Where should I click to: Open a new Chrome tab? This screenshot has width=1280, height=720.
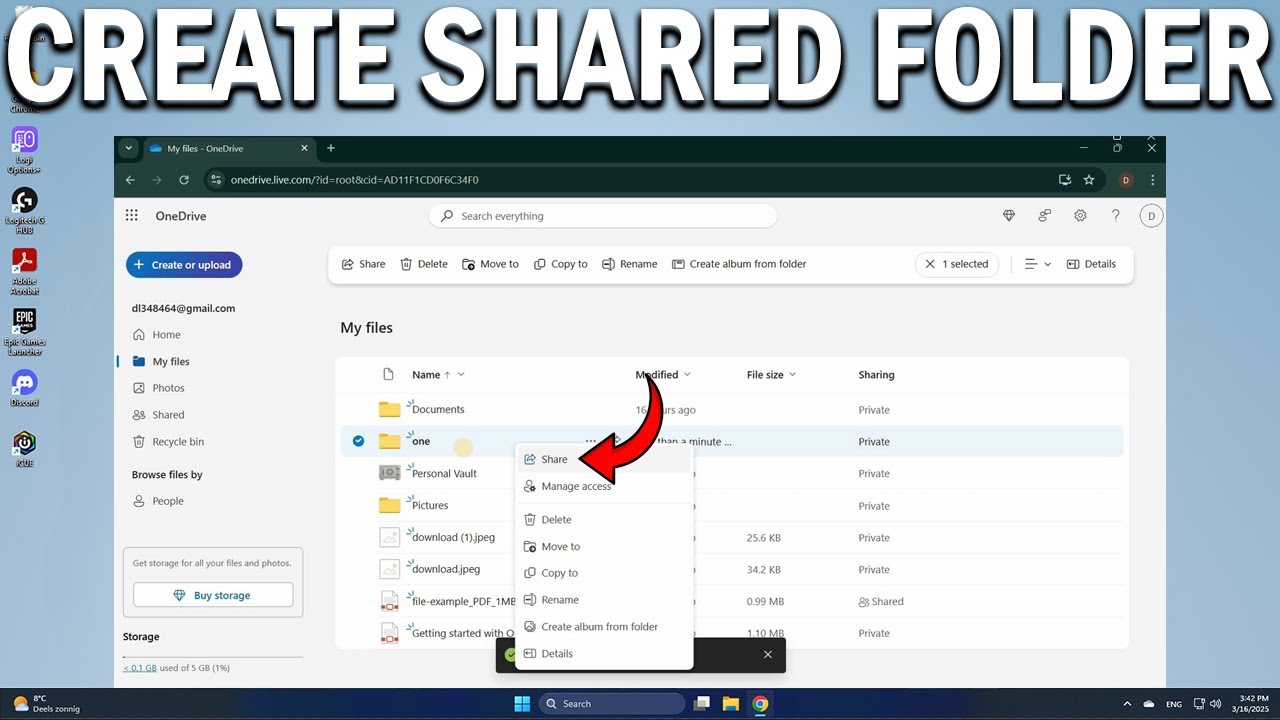[331, 148]
